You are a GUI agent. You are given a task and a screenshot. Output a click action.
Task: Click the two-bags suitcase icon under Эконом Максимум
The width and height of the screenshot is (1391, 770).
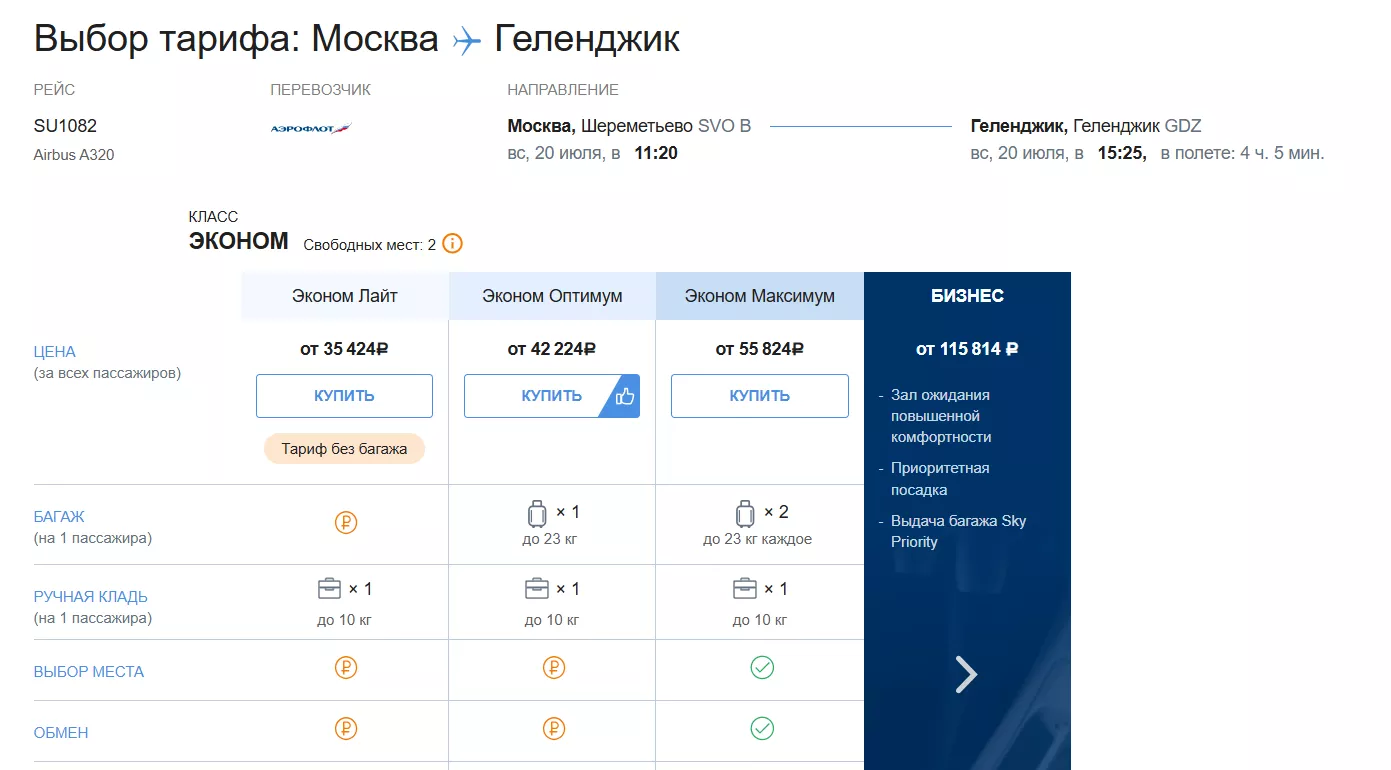pos(745,514)
